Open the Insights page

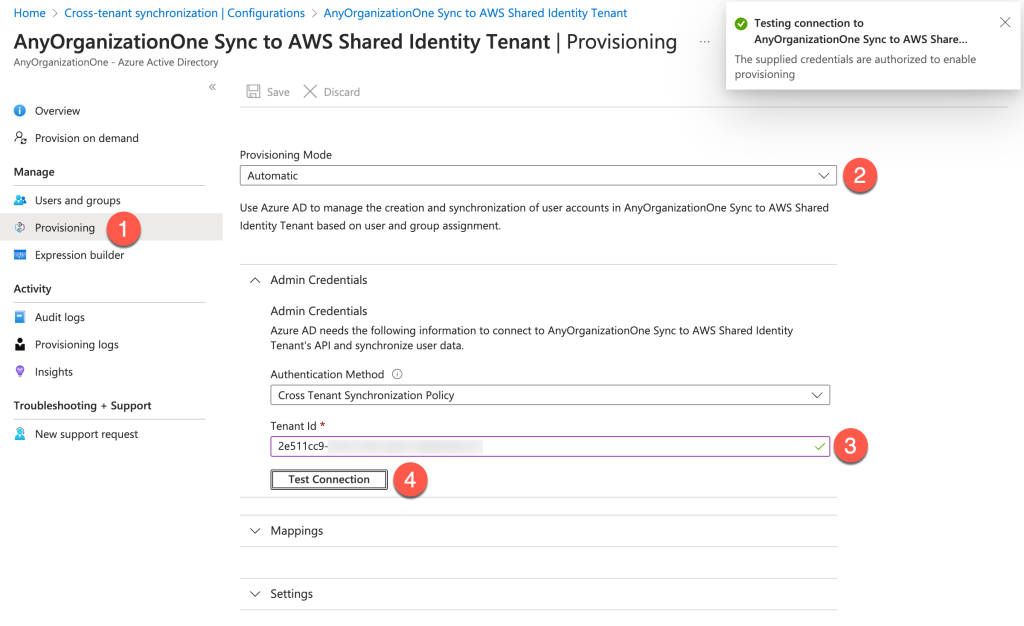tap(53, 371)
